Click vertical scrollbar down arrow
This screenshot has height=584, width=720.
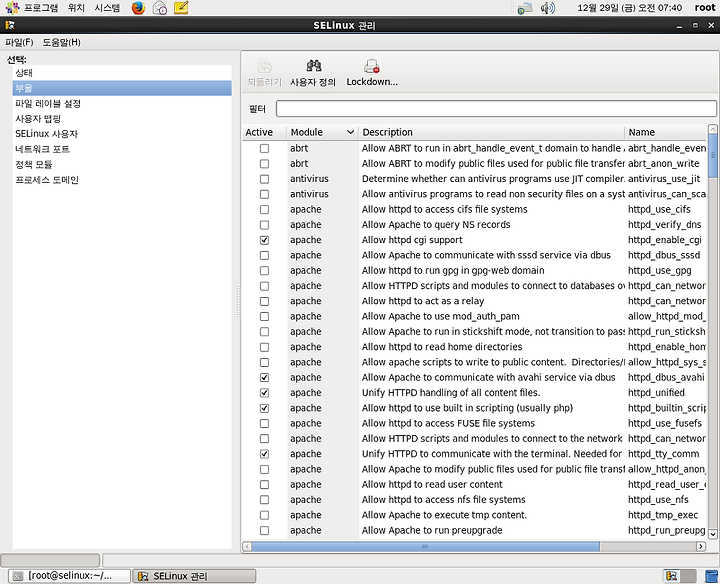coord(713,534)
